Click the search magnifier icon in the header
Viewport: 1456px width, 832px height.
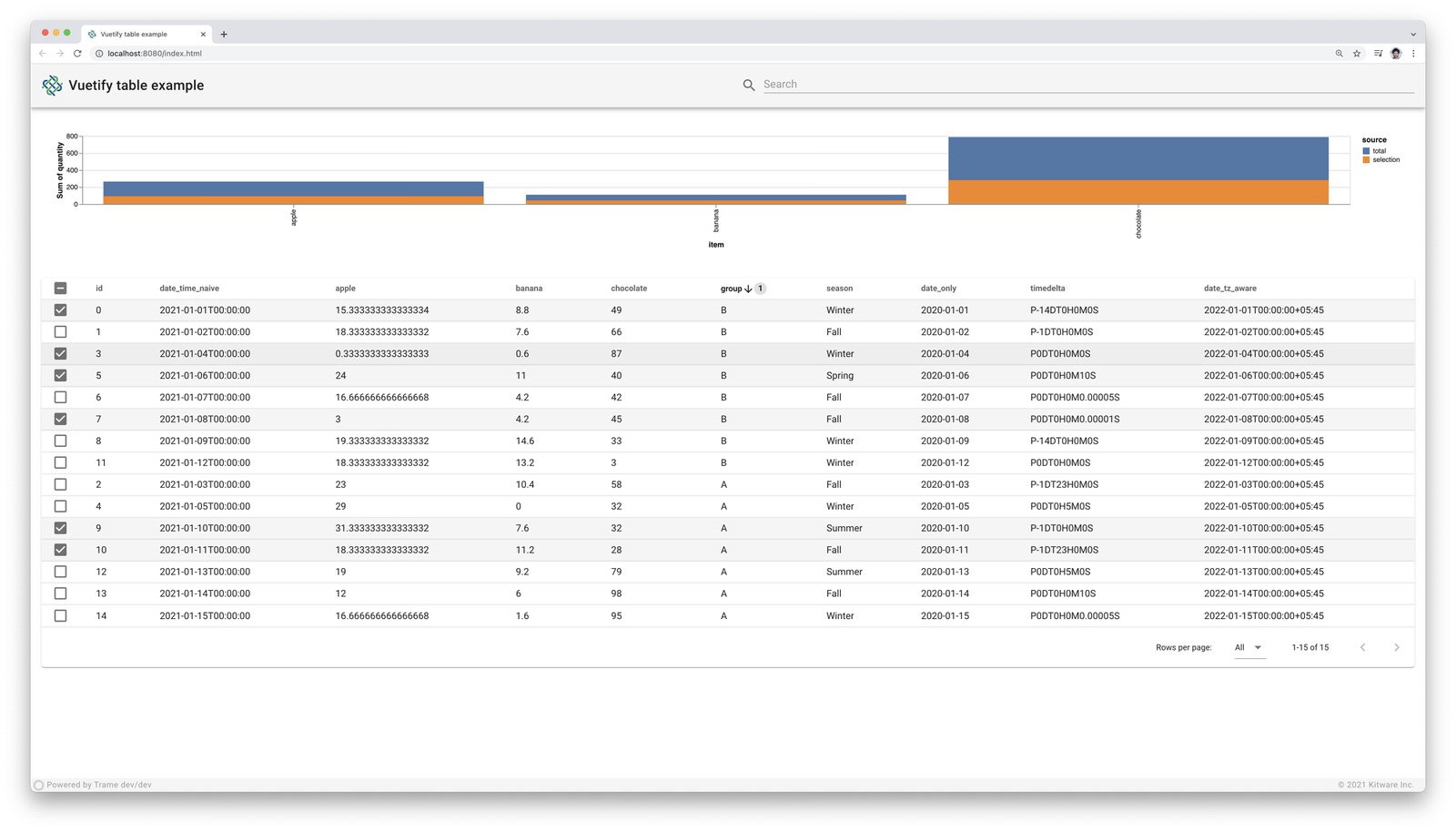coord(749,85)
